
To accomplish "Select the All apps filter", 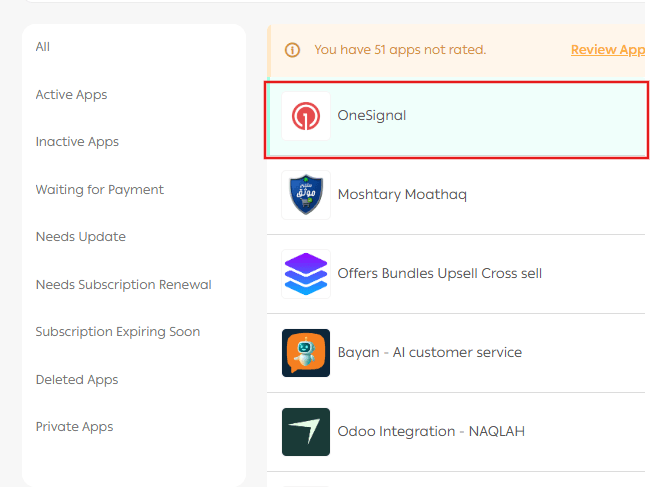I will click(43, 47).
